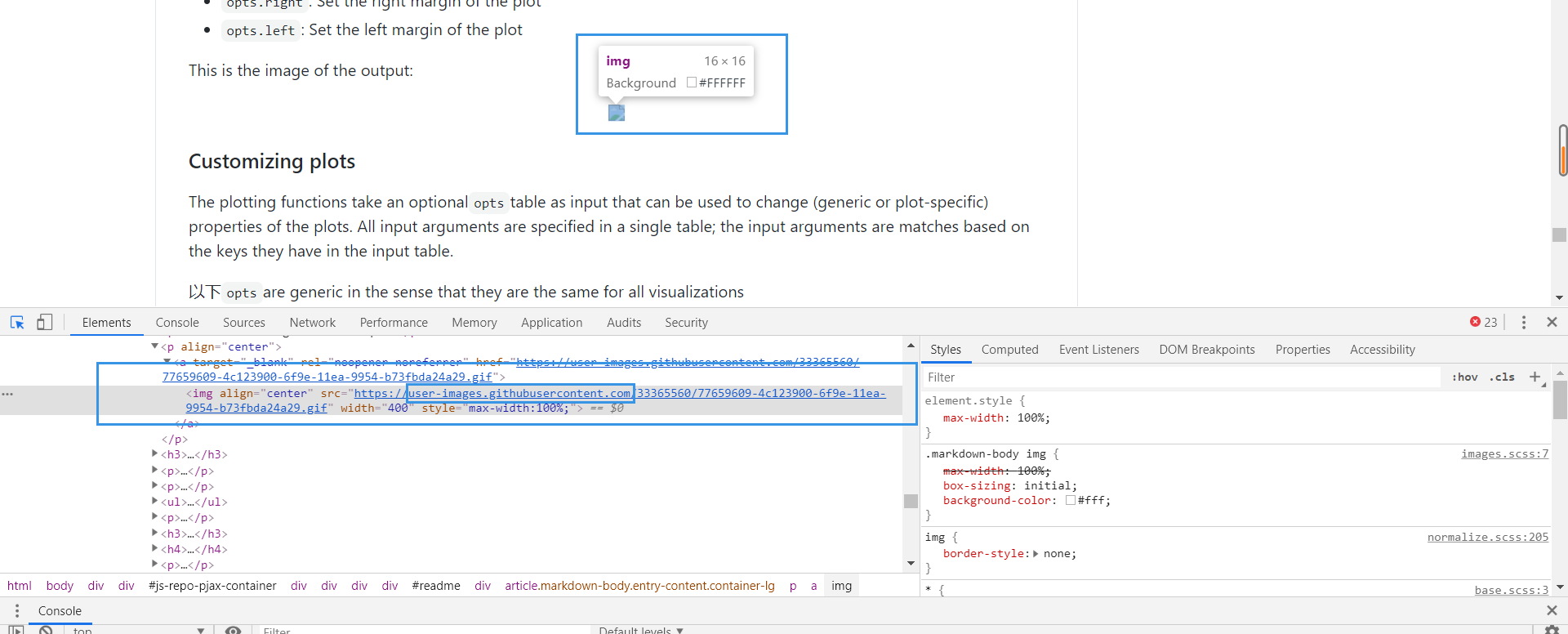Click the new style rule plus icon

[1535, 377]
